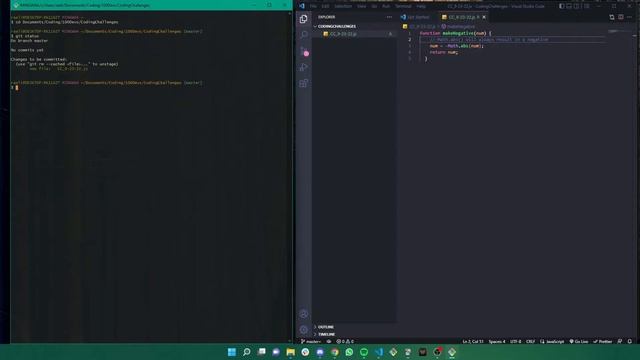Open File Explorer from the taskbar
This screenshot has height=360, width=640.
pyautogui.click(x=291, y=352)
